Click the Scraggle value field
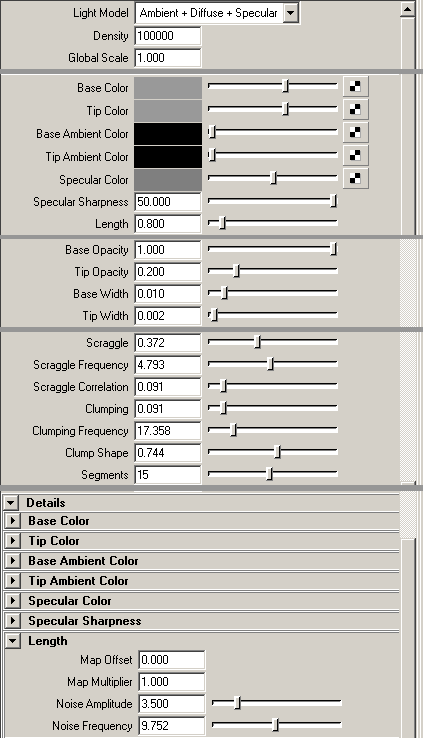This screenshot has width=423, height=738. click(168, 343)
